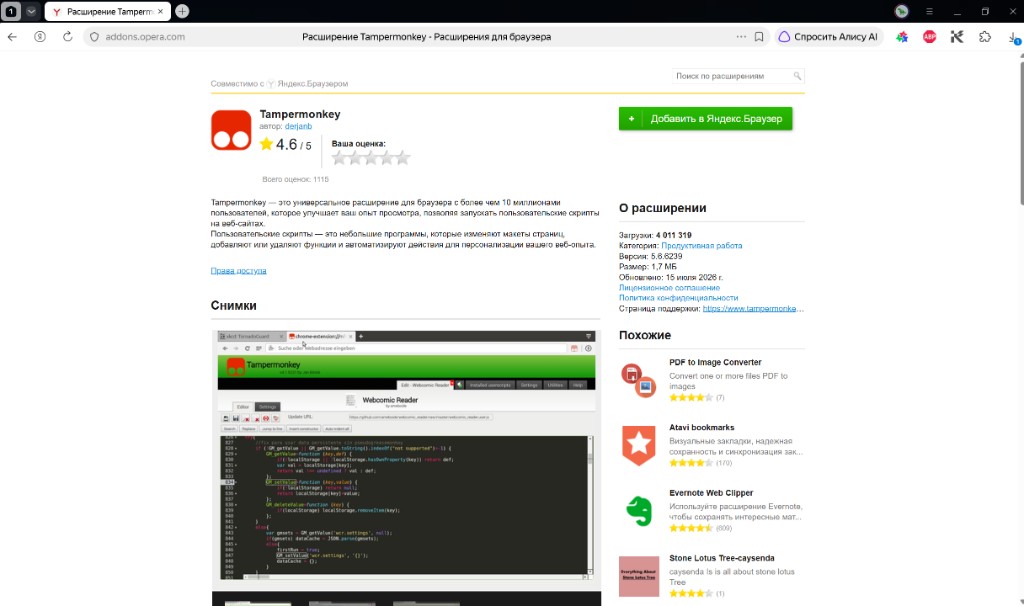Close the Tampermonkey extension tab
This screenshot has width=1024, height=606.
click(x=161, y=11)
